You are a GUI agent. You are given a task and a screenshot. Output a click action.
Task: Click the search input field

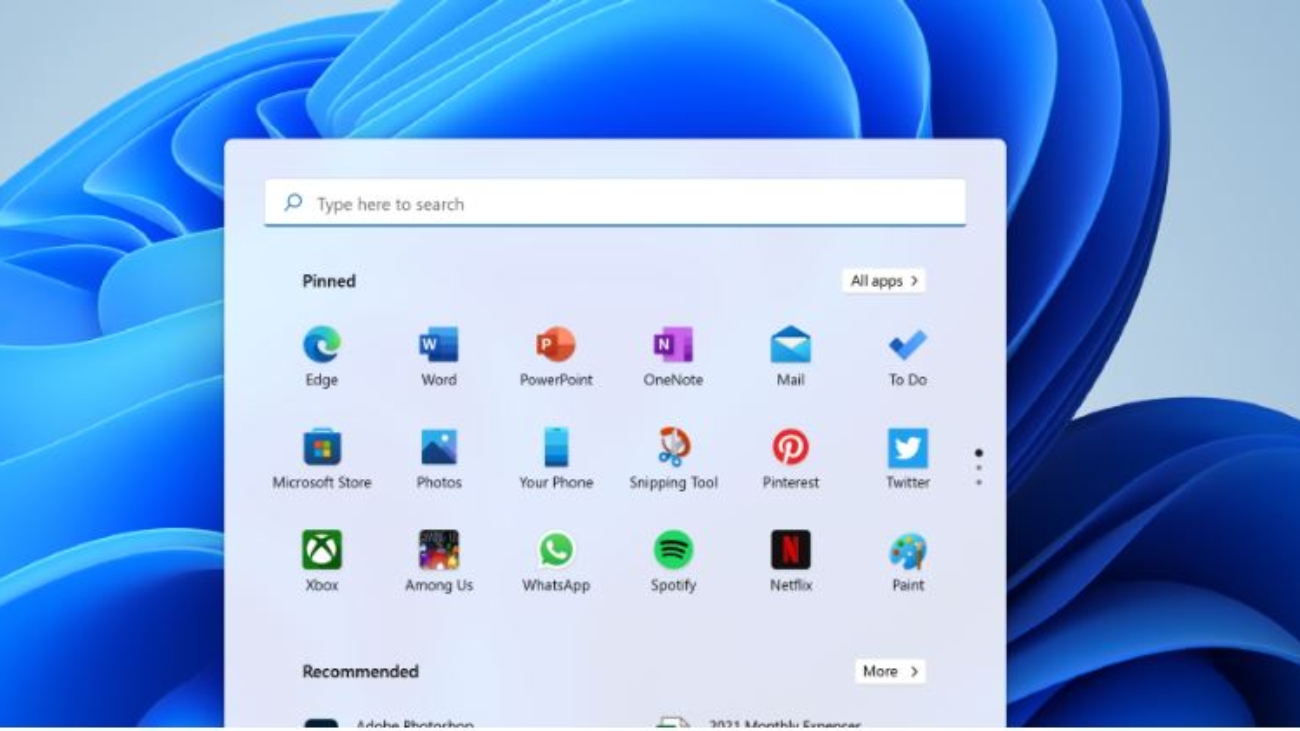(x=615, y=203)
